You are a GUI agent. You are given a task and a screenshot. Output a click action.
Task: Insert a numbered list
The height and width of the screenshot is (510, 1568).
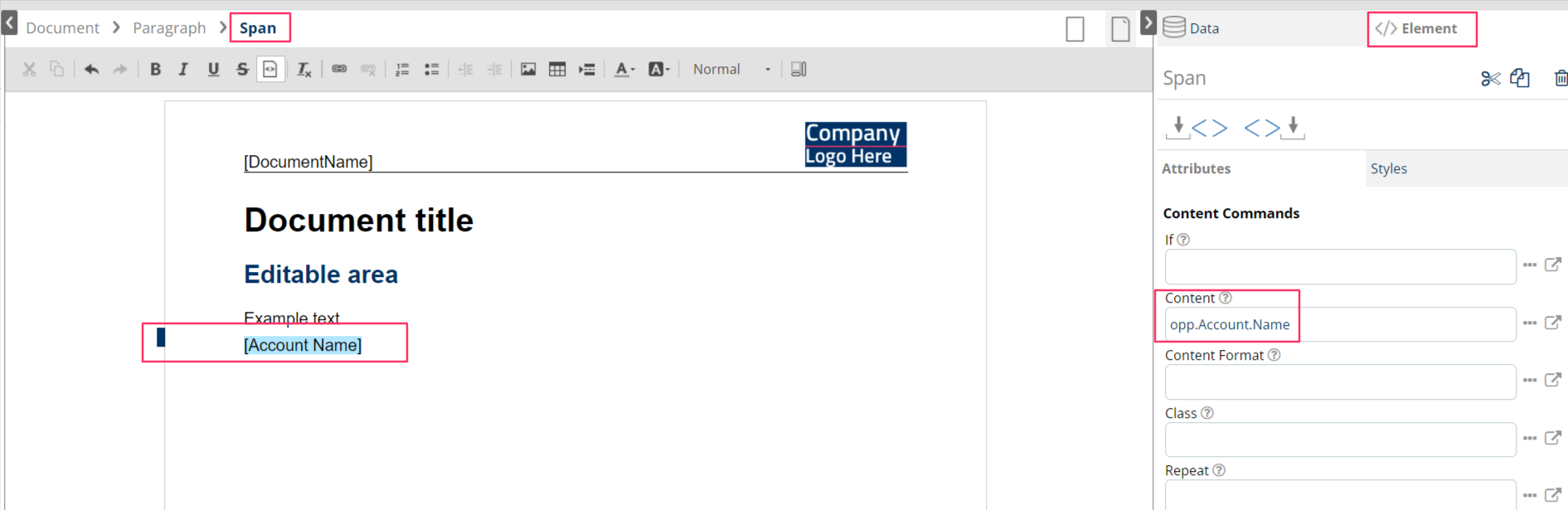pyautogui.click(x=402, y=70)
